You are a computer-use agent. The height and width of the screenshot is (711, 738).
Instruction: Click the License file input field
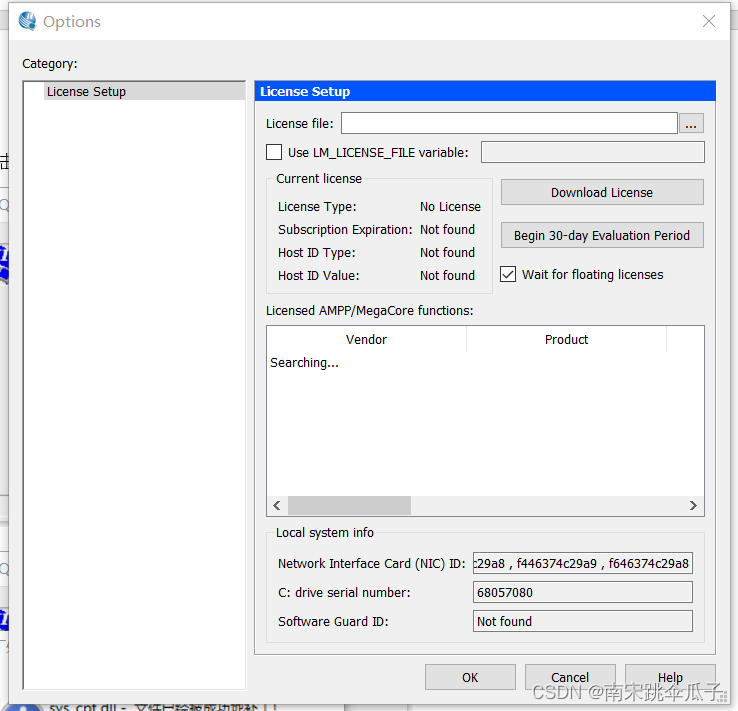pos(509,123)
